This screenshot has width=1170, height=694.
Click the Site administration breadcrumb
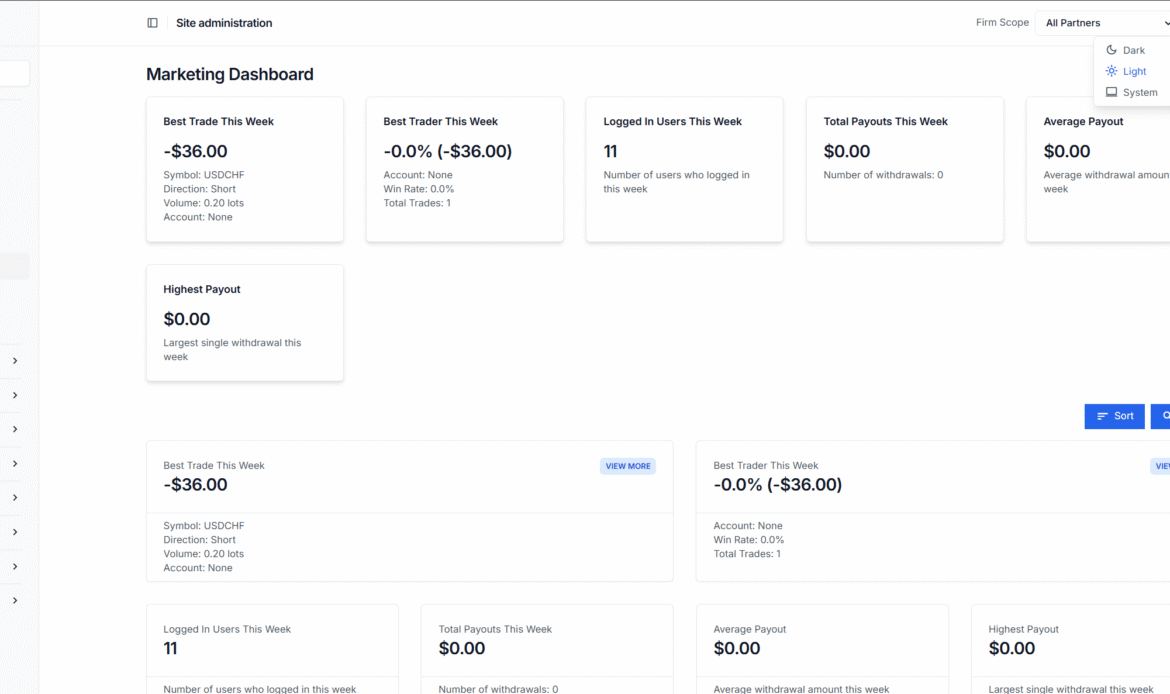coord(224,23)
